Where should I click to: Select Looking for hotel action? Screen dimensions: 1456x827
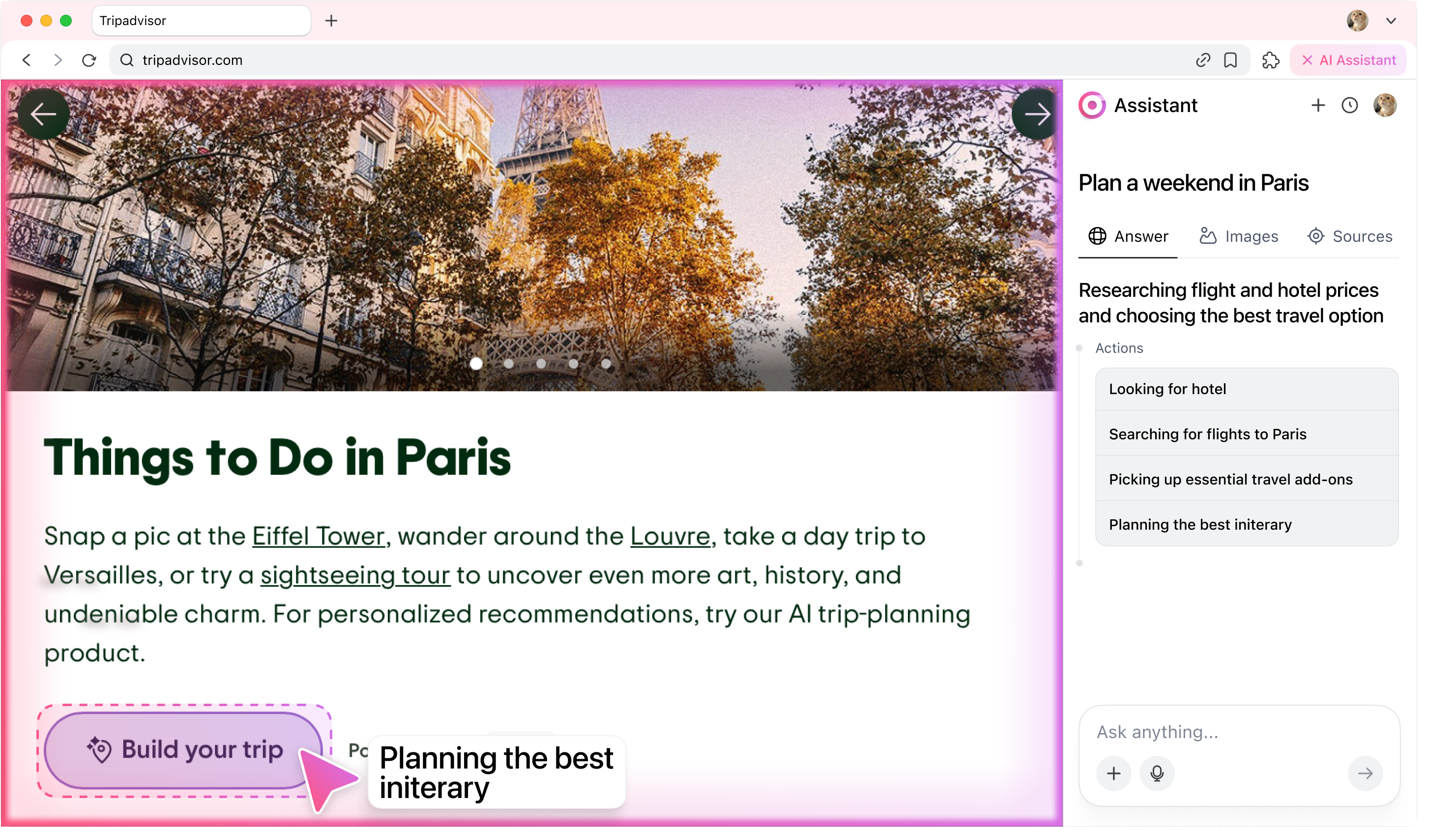[1247, 389]
